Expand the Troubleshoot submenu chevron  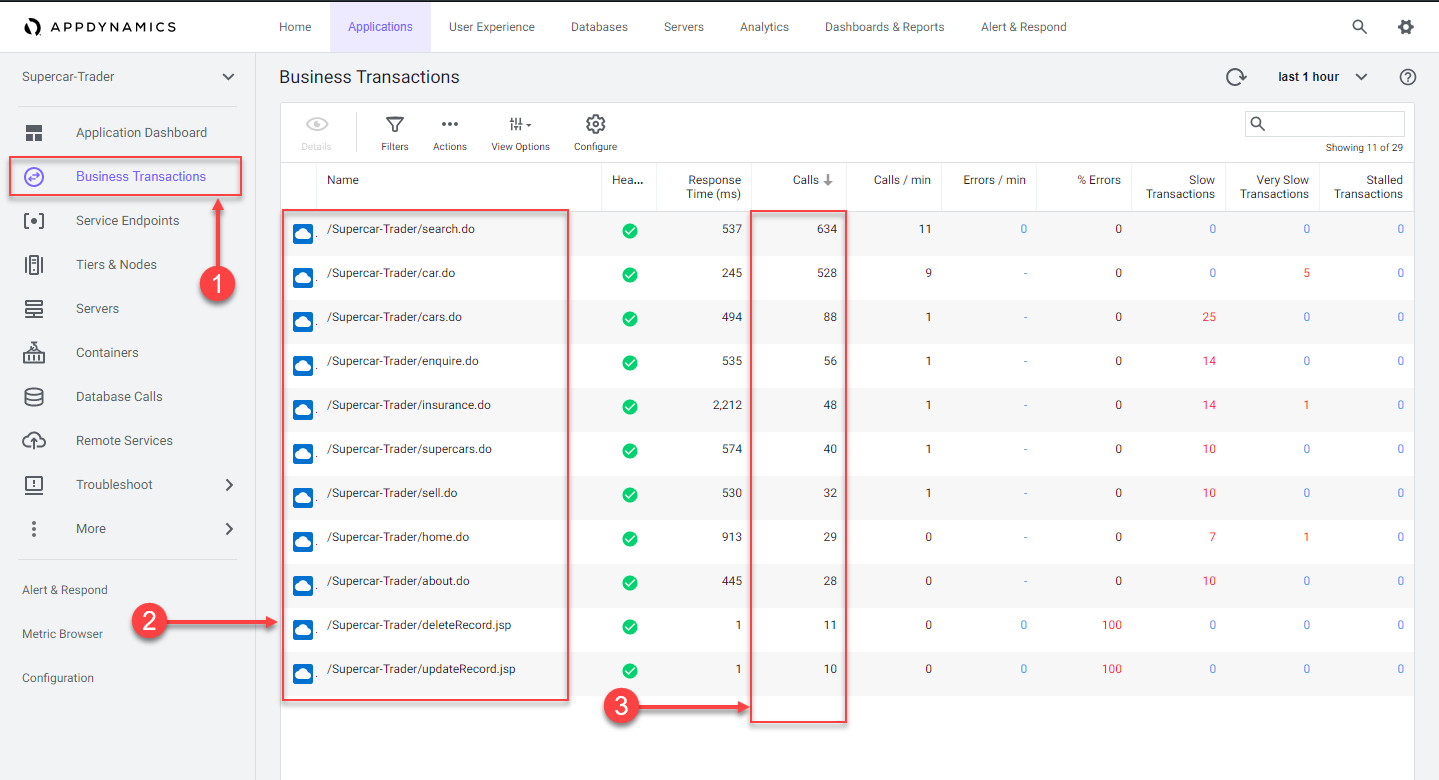(x=229, y=485)
